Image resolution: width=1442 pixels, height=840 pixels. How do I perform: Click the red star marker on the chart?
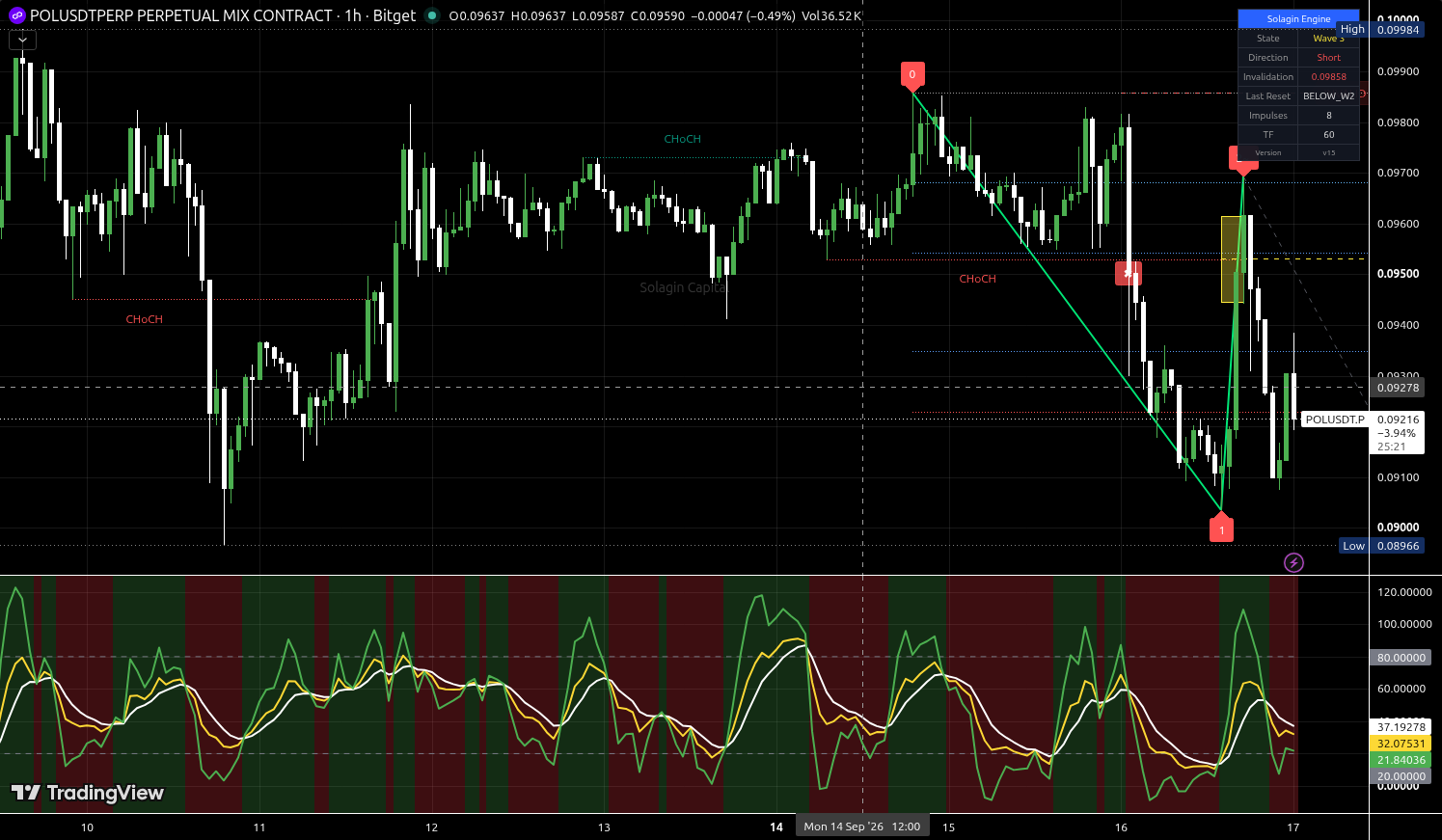tap(1128, 273)
